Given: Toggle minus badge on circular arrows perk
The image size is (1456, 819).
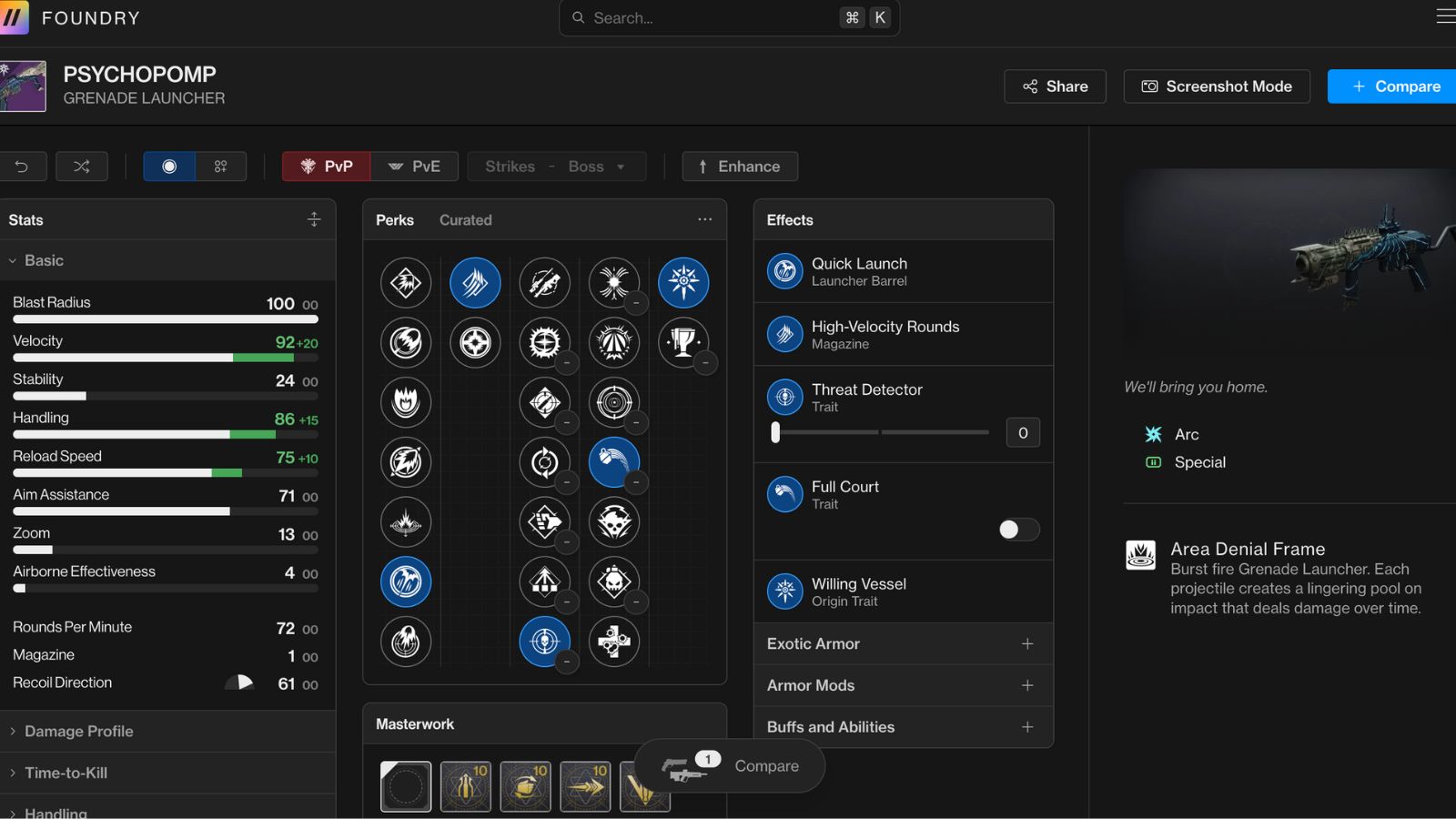Looking at the screenshot, I should [x=566, y=482].
